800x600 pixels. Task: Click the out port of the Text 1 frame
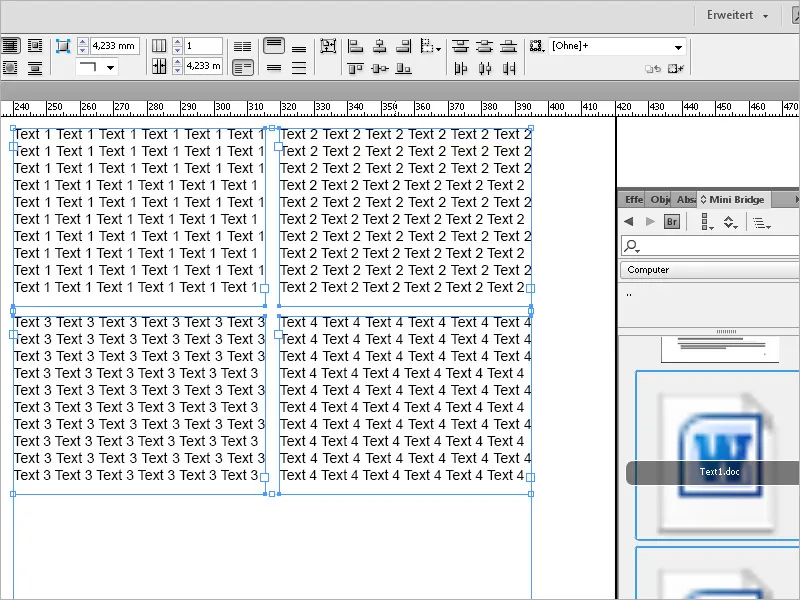point(264,289)
